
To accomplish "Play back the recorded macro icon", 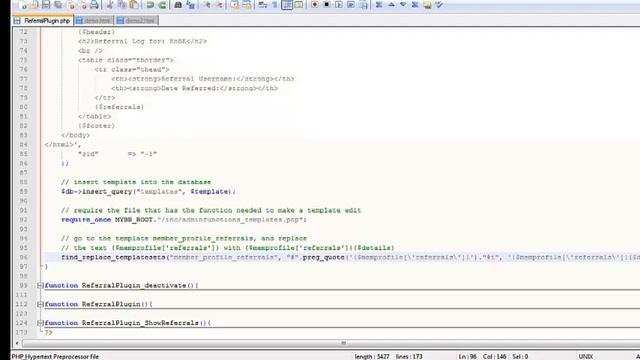I will click(339, 5).
